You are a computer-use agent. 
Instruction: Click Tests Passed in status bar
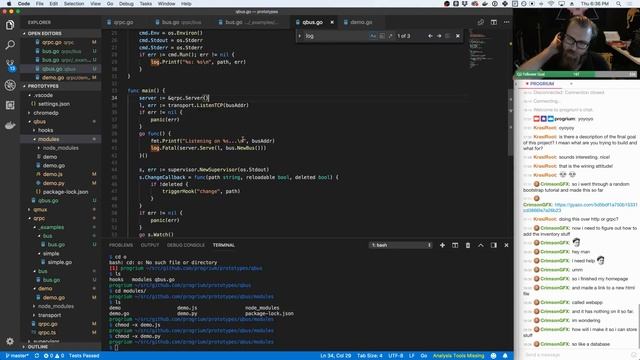click(84, 356)
